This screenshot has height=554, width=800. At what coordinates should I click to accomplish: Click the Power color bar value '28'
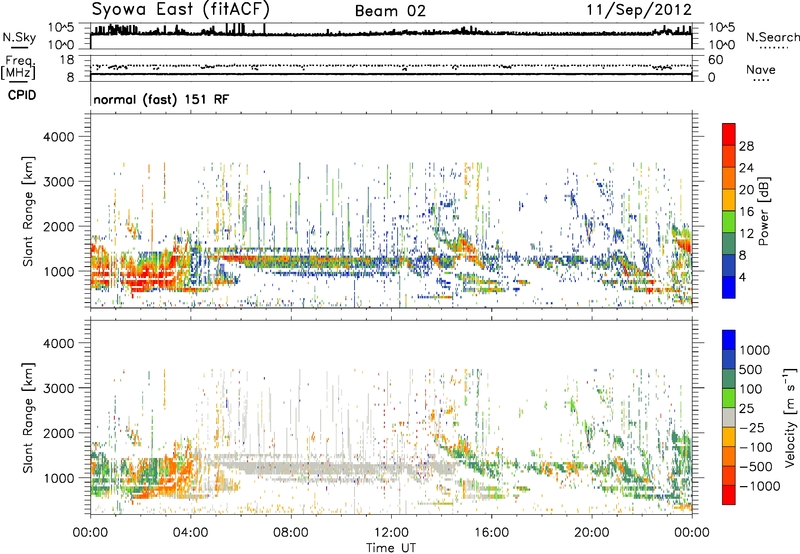point(746,146)
